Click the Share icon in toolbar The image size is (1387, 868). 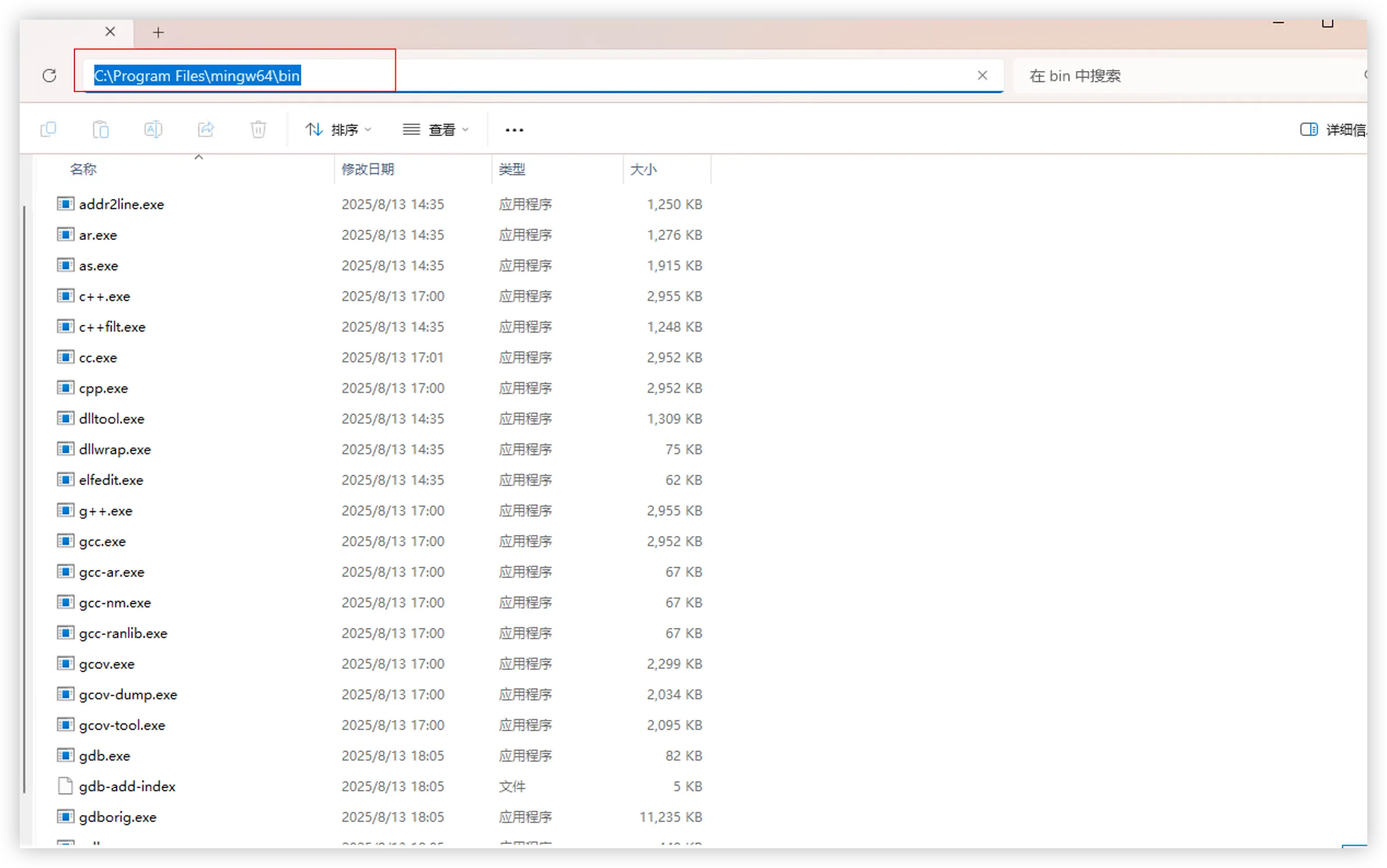click(206, 130)
